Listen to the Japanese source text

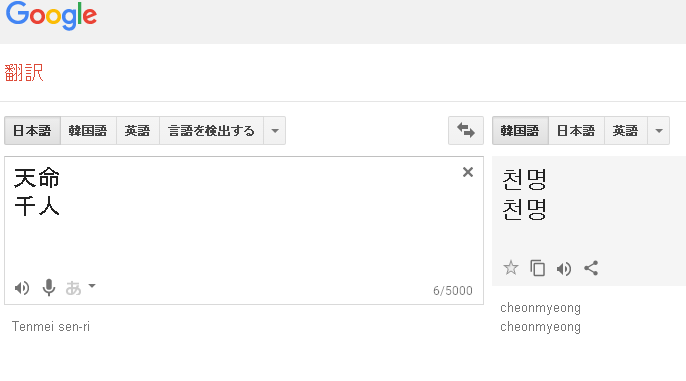22,288
